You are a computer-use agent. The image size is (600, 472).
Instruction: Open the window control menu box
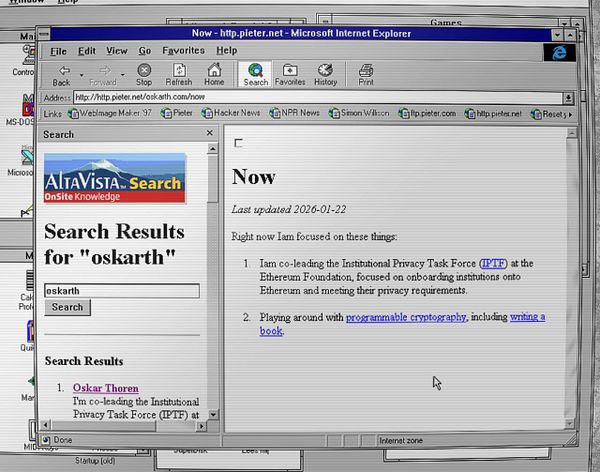44,34
